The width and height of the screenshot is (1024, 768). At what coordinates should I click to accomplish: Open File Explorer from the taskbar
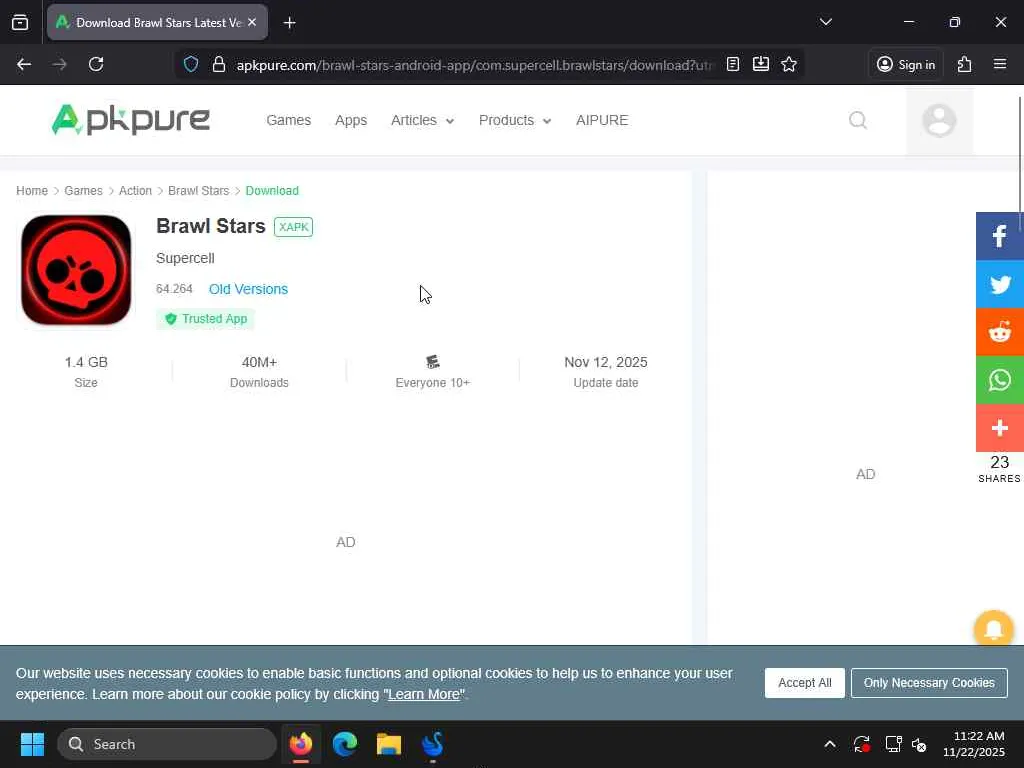pos(389,744)
